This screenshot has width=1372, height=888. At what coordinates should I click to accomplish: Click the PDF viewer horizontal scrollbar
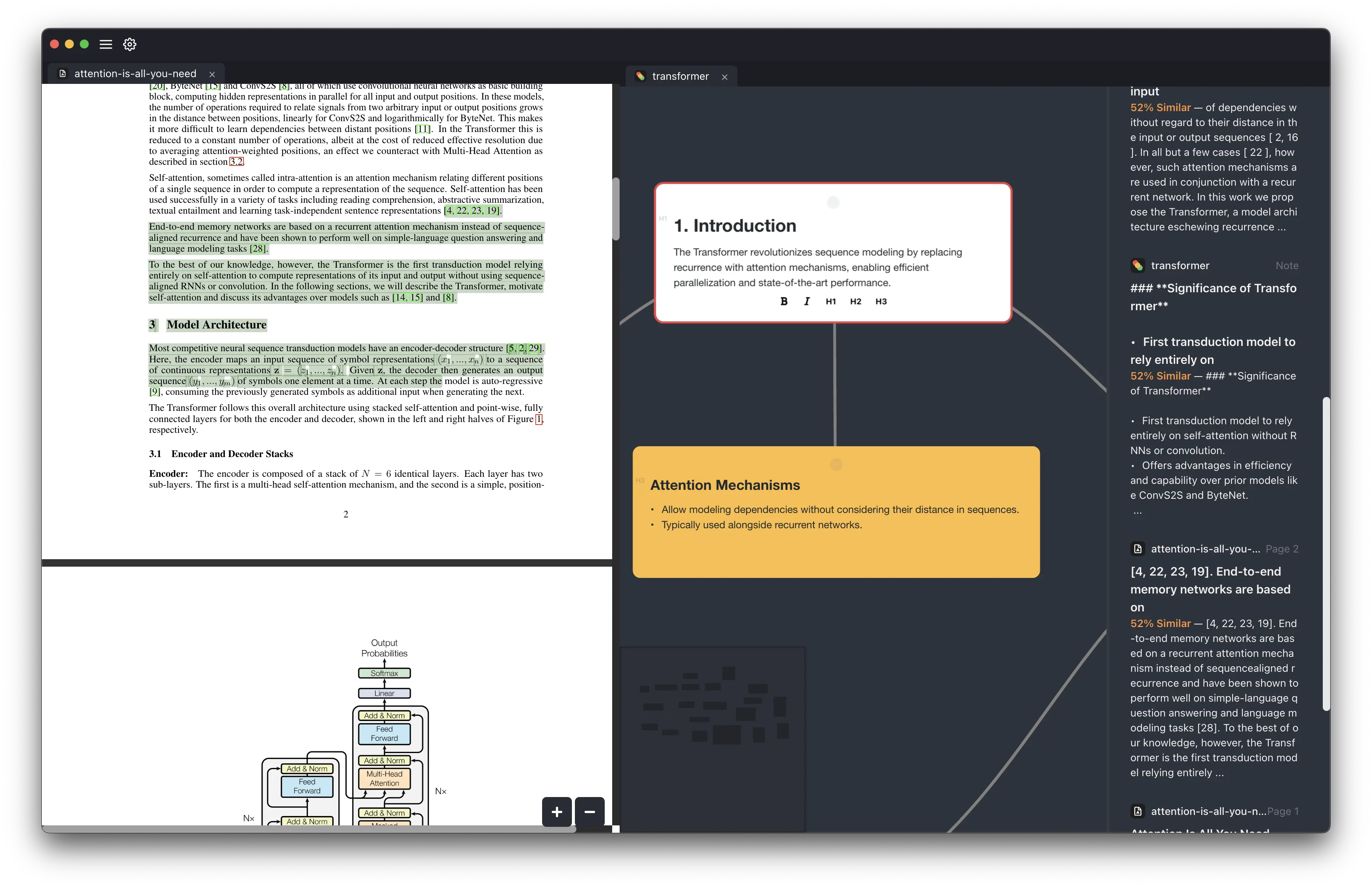coord(308,829)
